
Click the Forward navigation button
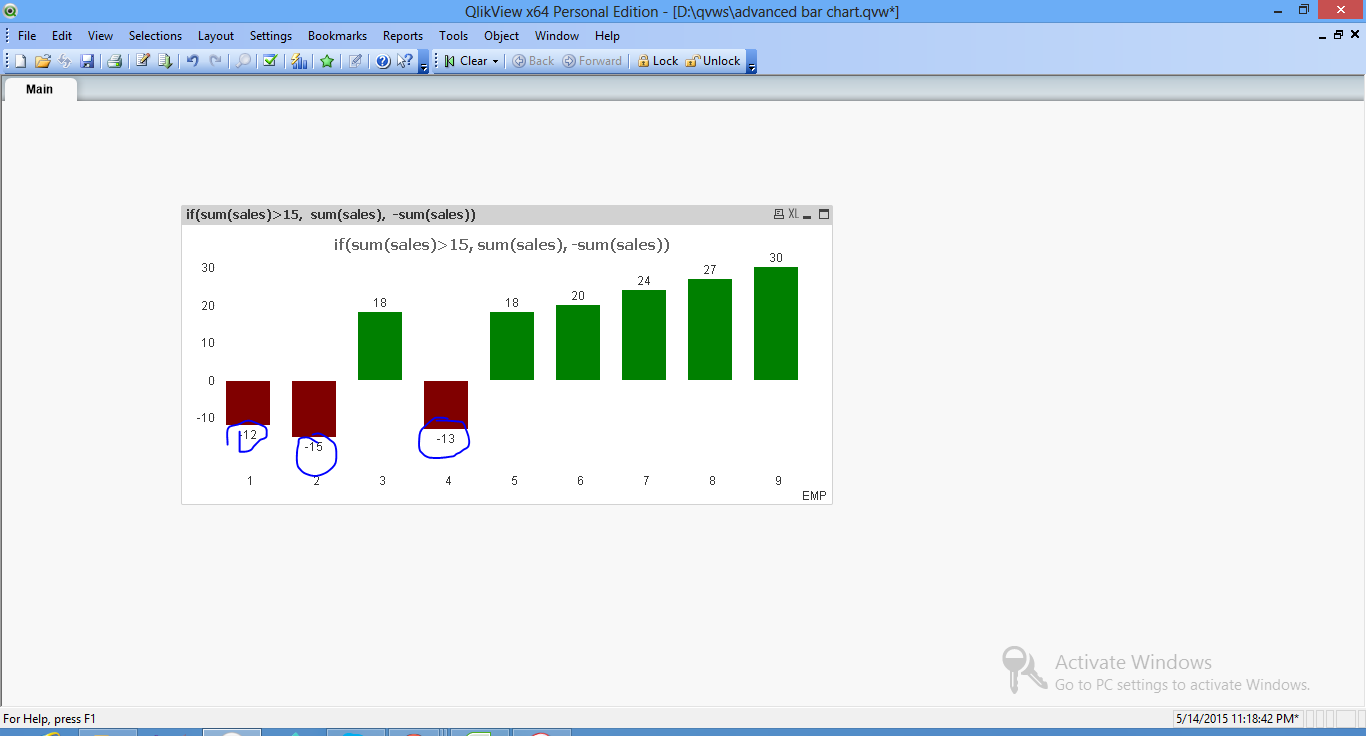tap(592, 61)
